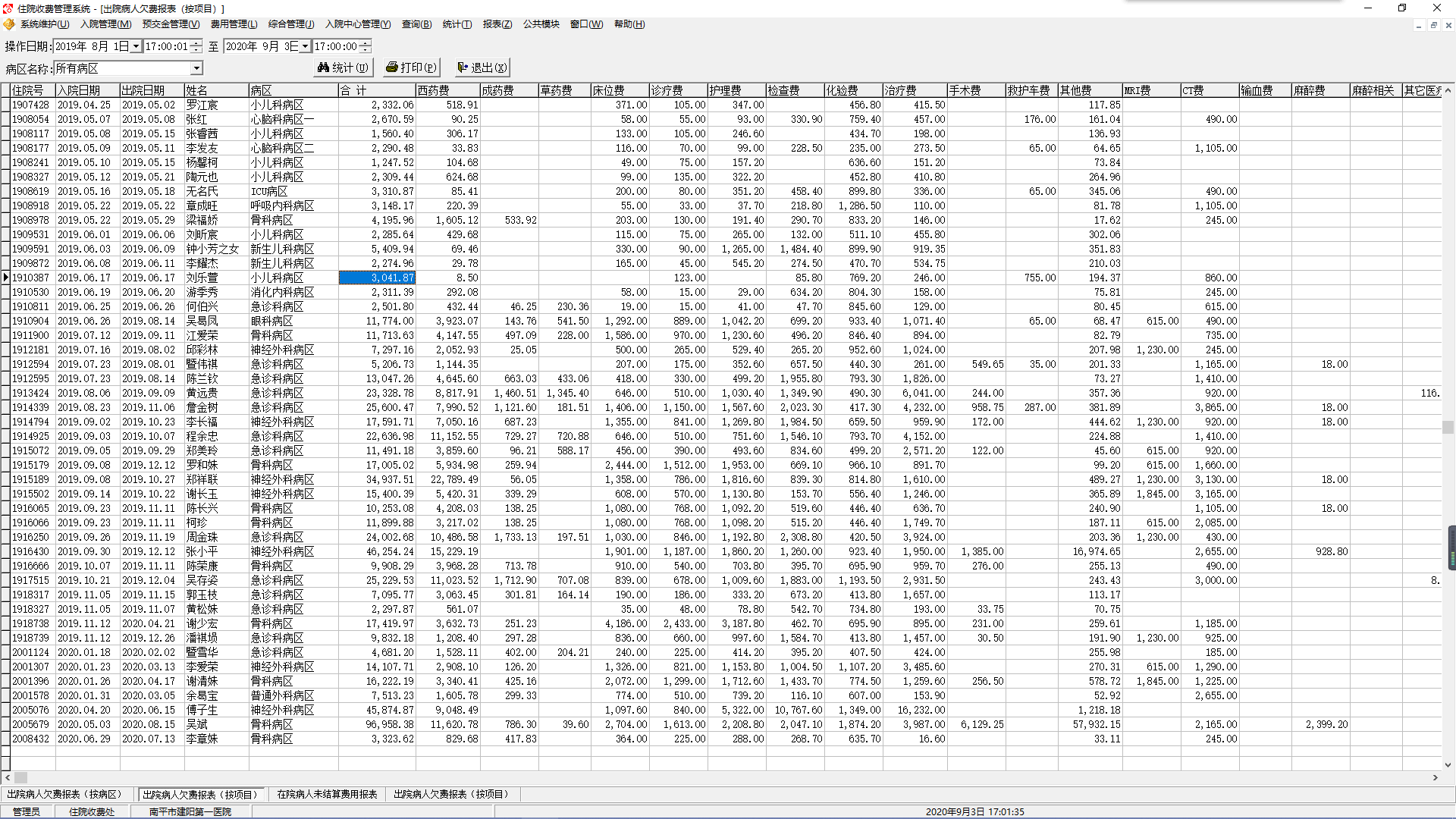
Task: Click the application icon in the menu bar
Action: (x=9, y=24)
